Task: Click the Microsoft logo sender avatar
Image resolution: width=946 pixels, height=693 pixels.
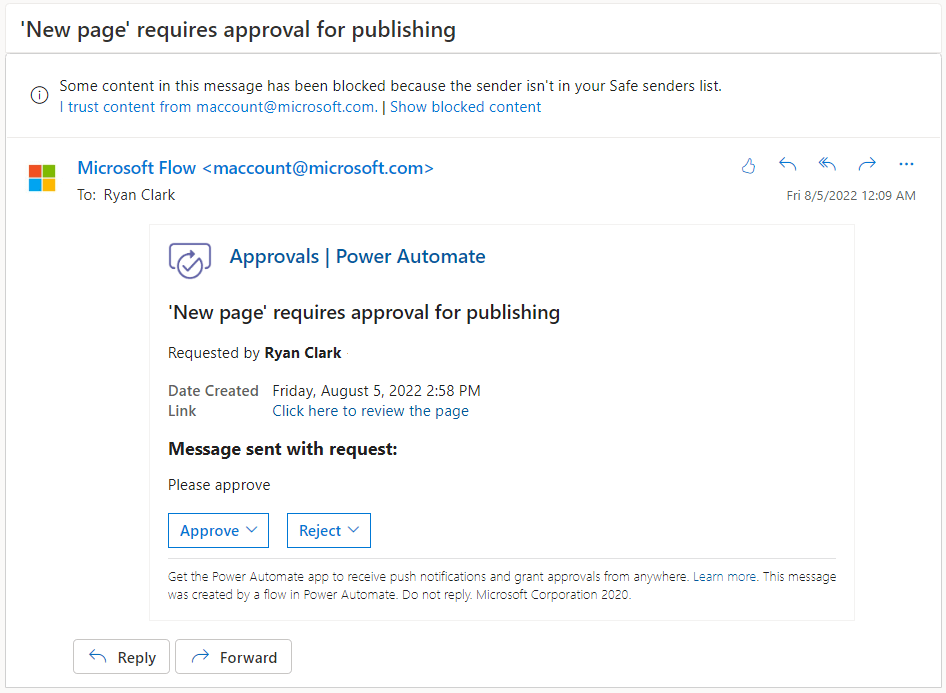Action: coord(42,178)
